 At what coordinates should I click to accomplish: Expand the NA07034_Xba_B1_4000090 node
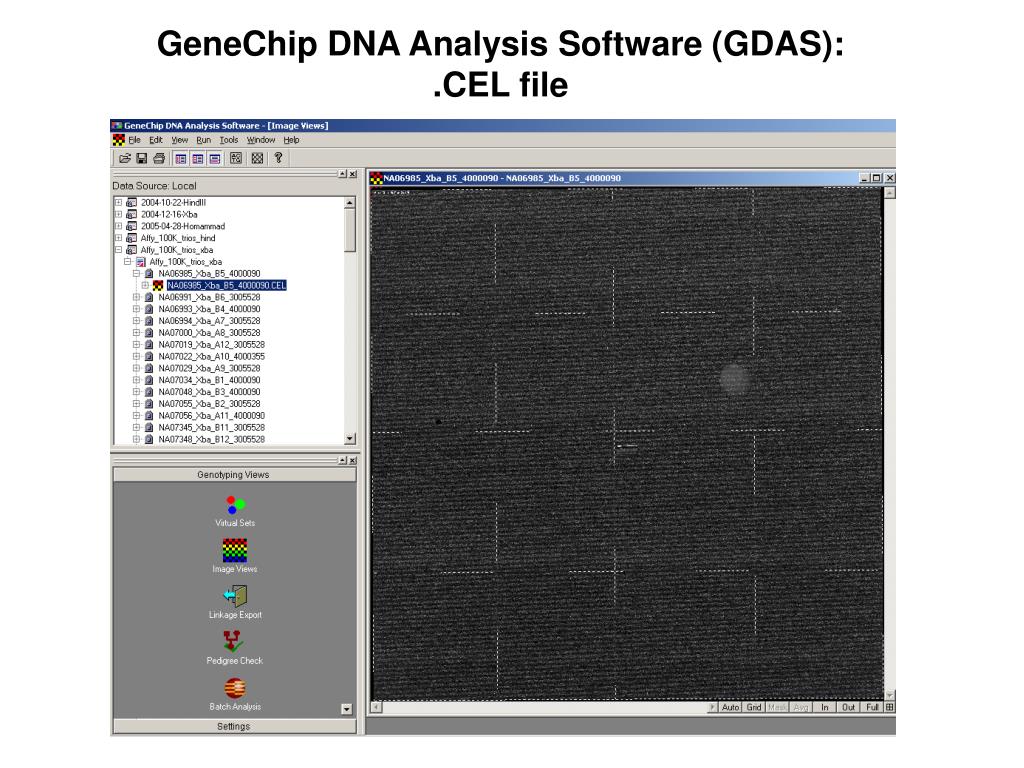pyautogui.click(x=136, y=380)
